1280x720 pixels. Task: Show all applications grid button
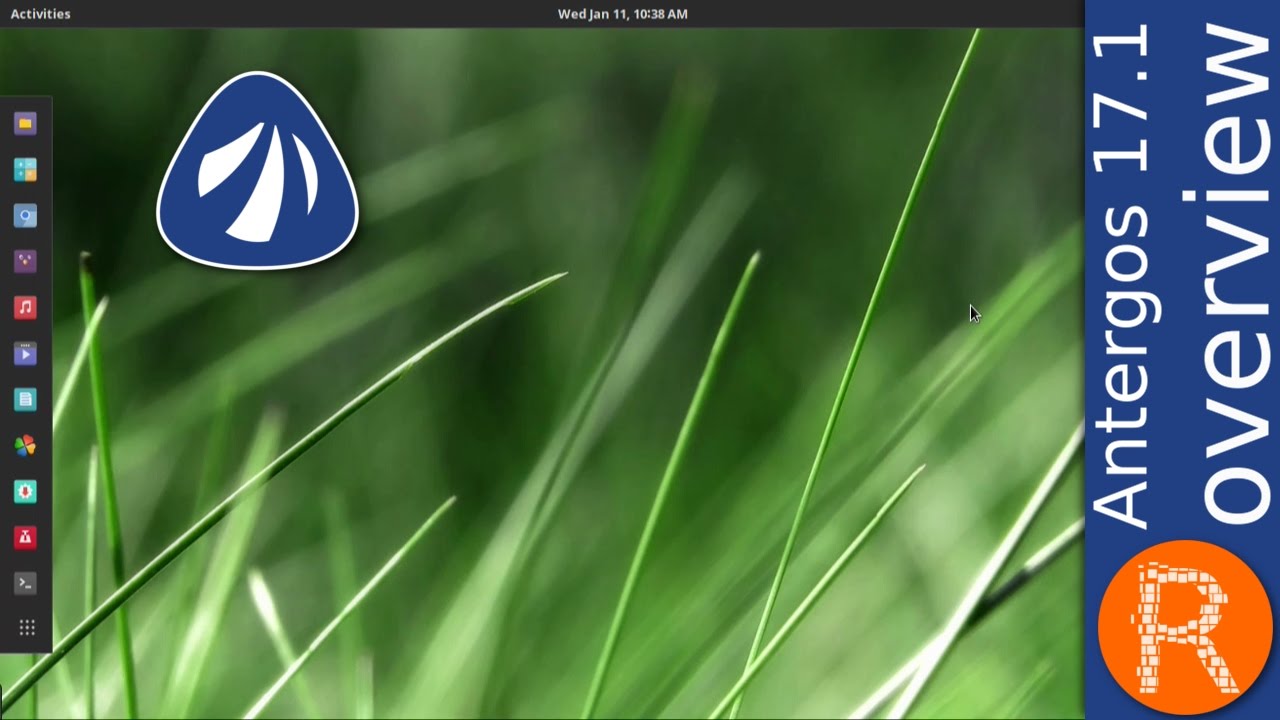point(27,628)
